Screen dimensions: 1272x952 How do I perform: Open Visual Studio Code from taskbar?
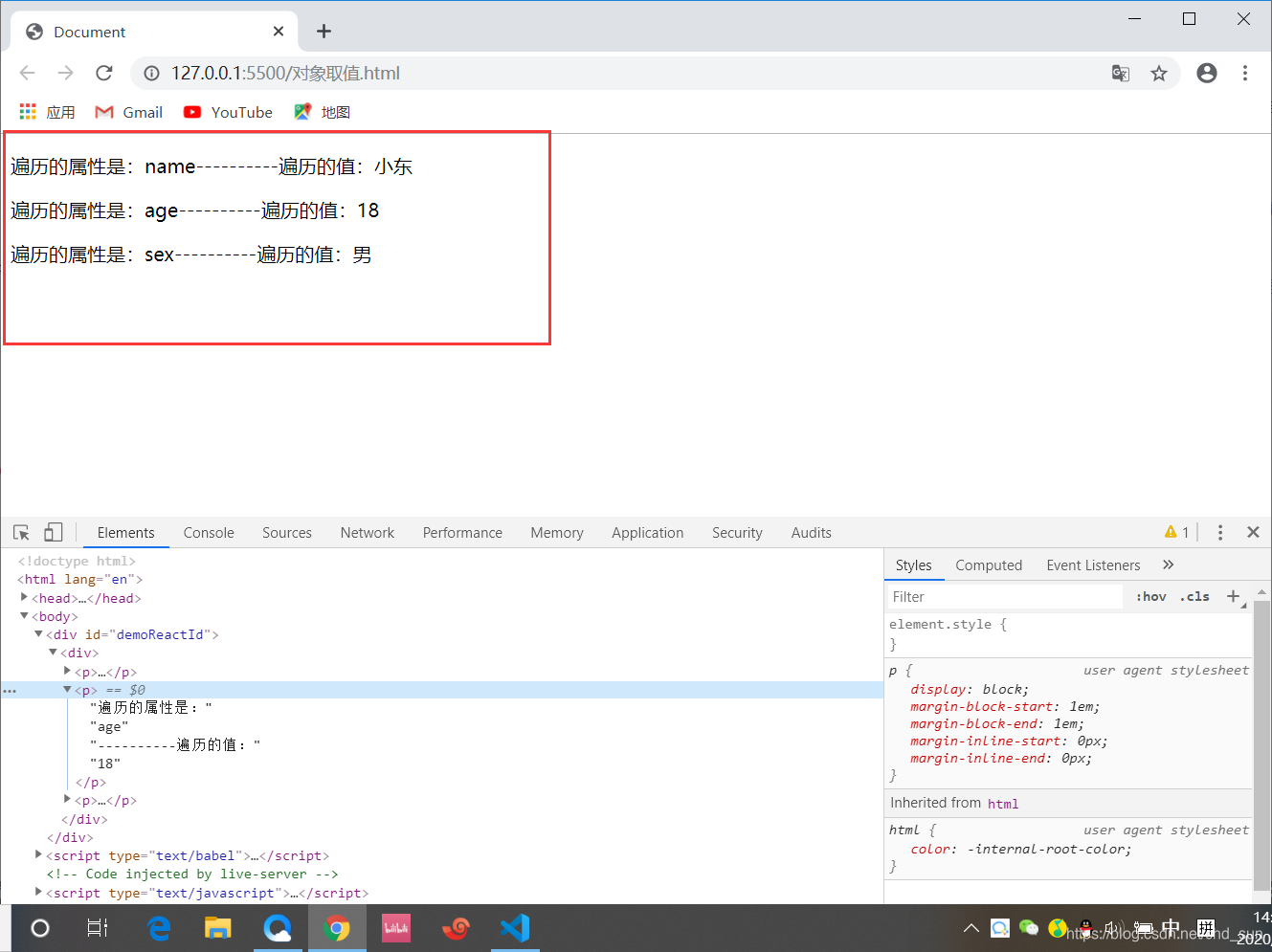tap(515, 928)
